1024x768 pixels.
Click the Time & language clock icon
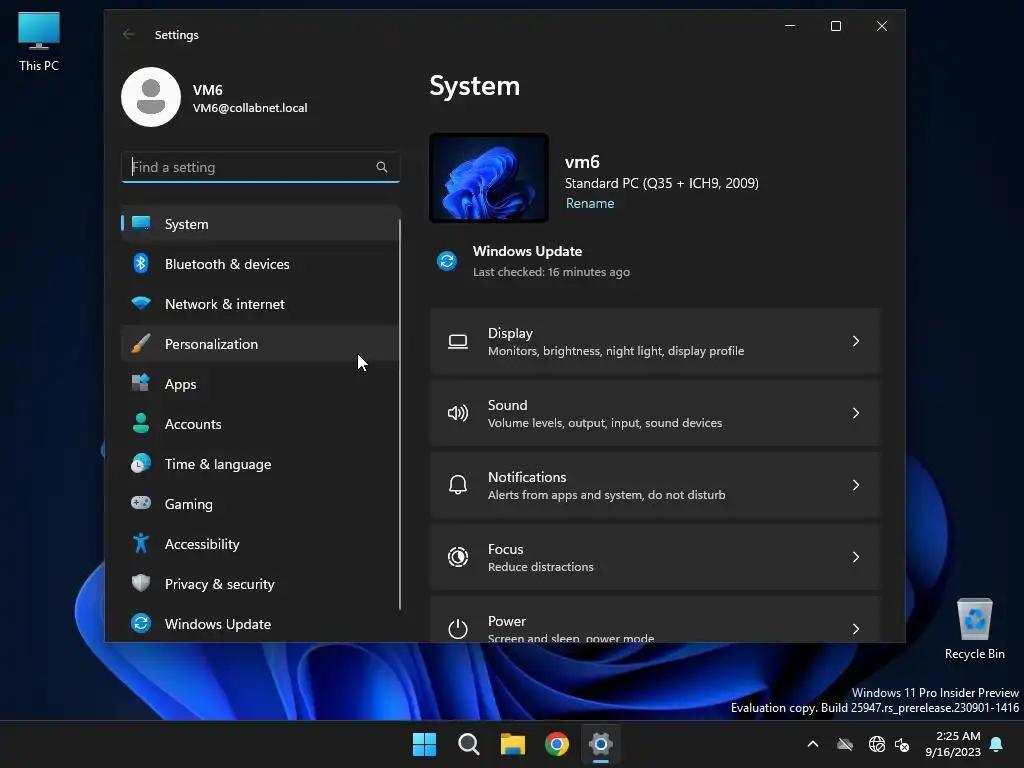click(141, 464)
